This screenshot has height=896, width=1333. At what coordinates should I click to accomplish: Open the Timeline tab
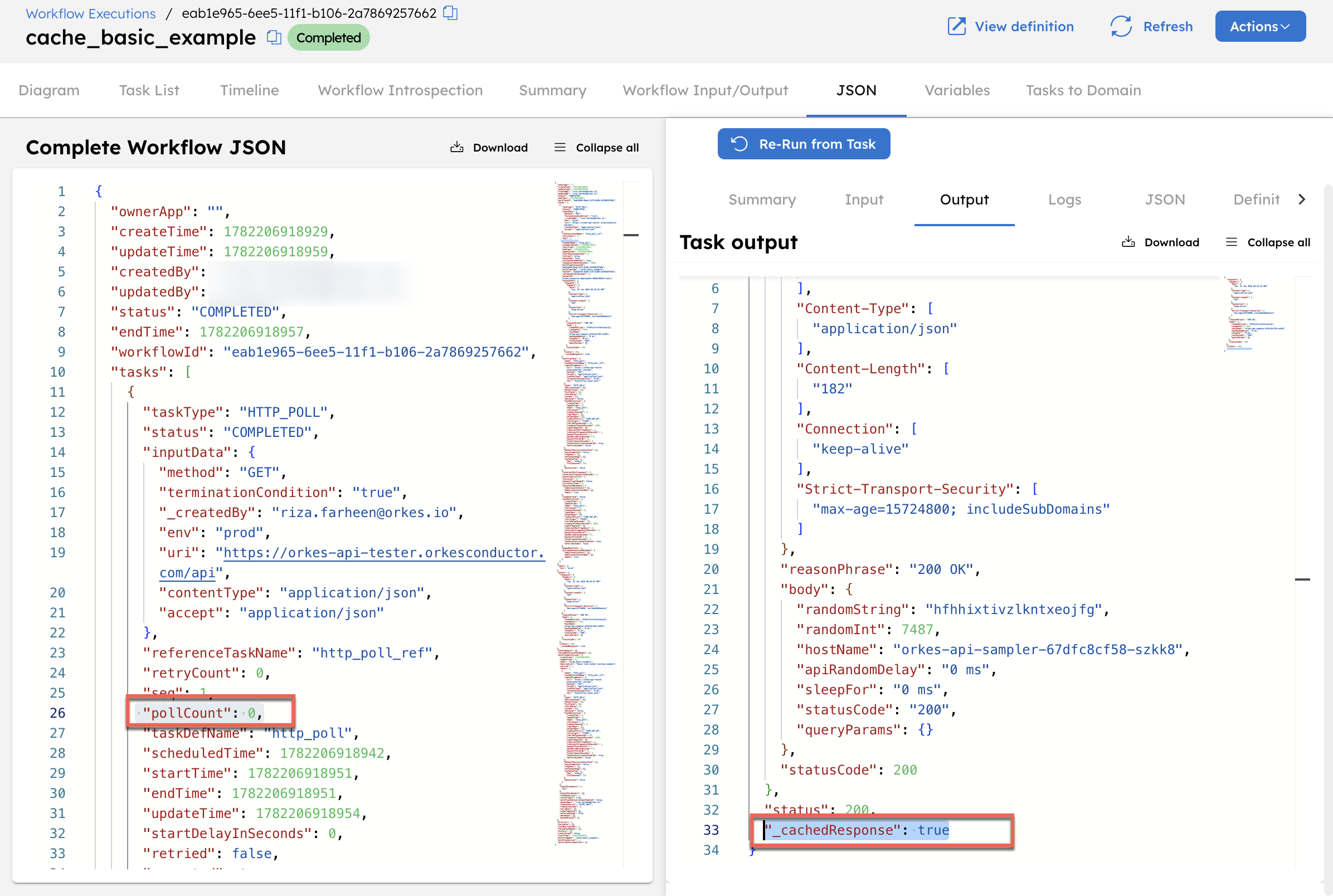249,90
